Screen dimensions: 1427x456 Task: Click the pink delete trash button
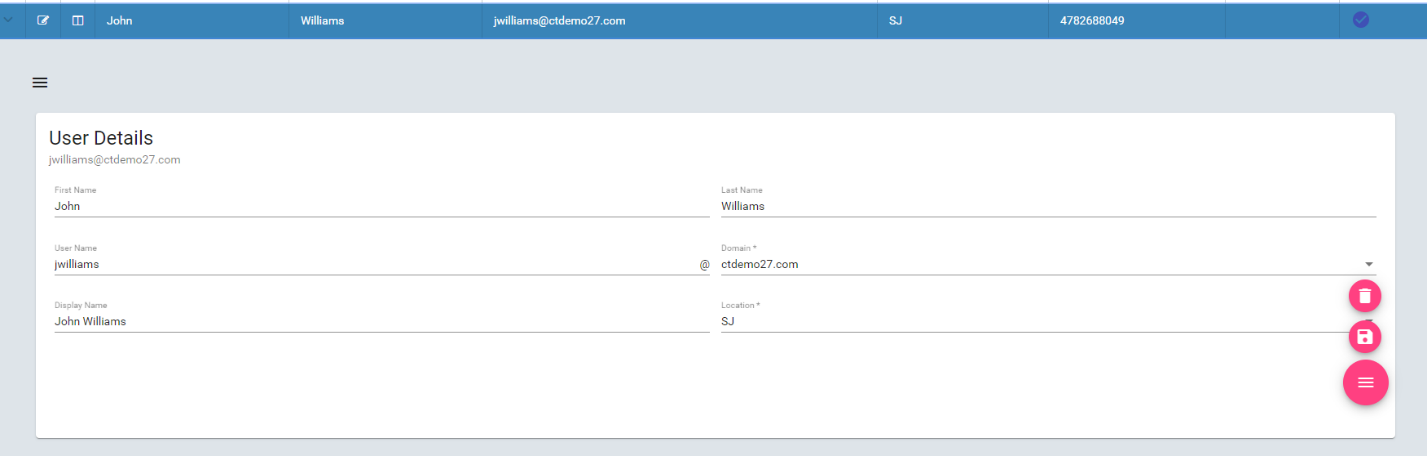1365,296
